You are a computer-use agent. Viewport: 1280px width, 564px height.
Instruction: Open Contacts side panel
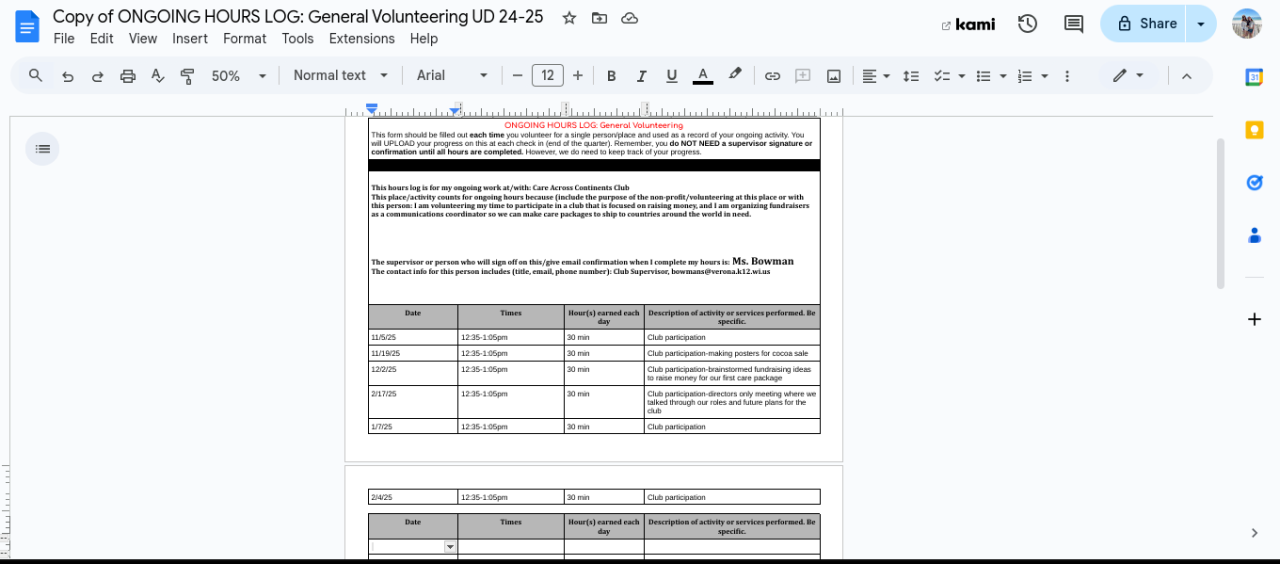pyautogui.click(x=1254, y=235)
